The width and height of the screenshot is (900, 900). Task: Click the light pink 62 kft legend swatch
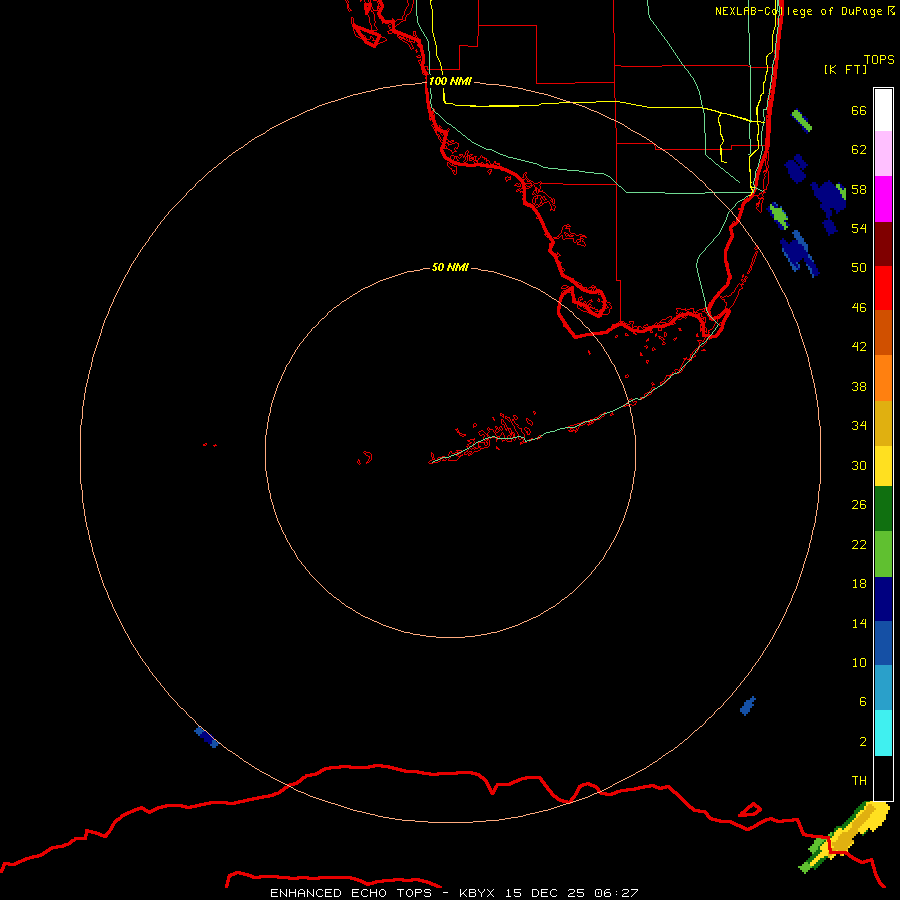tap(883, 154)
